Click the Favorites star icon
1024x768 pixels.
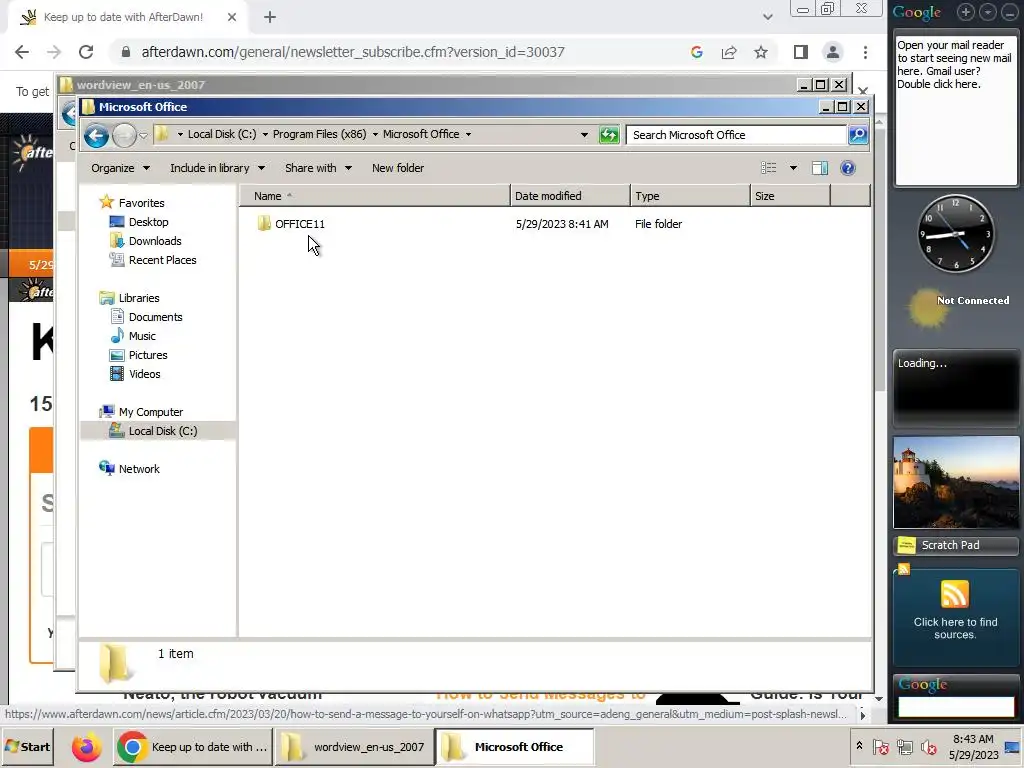click(106, 202)
